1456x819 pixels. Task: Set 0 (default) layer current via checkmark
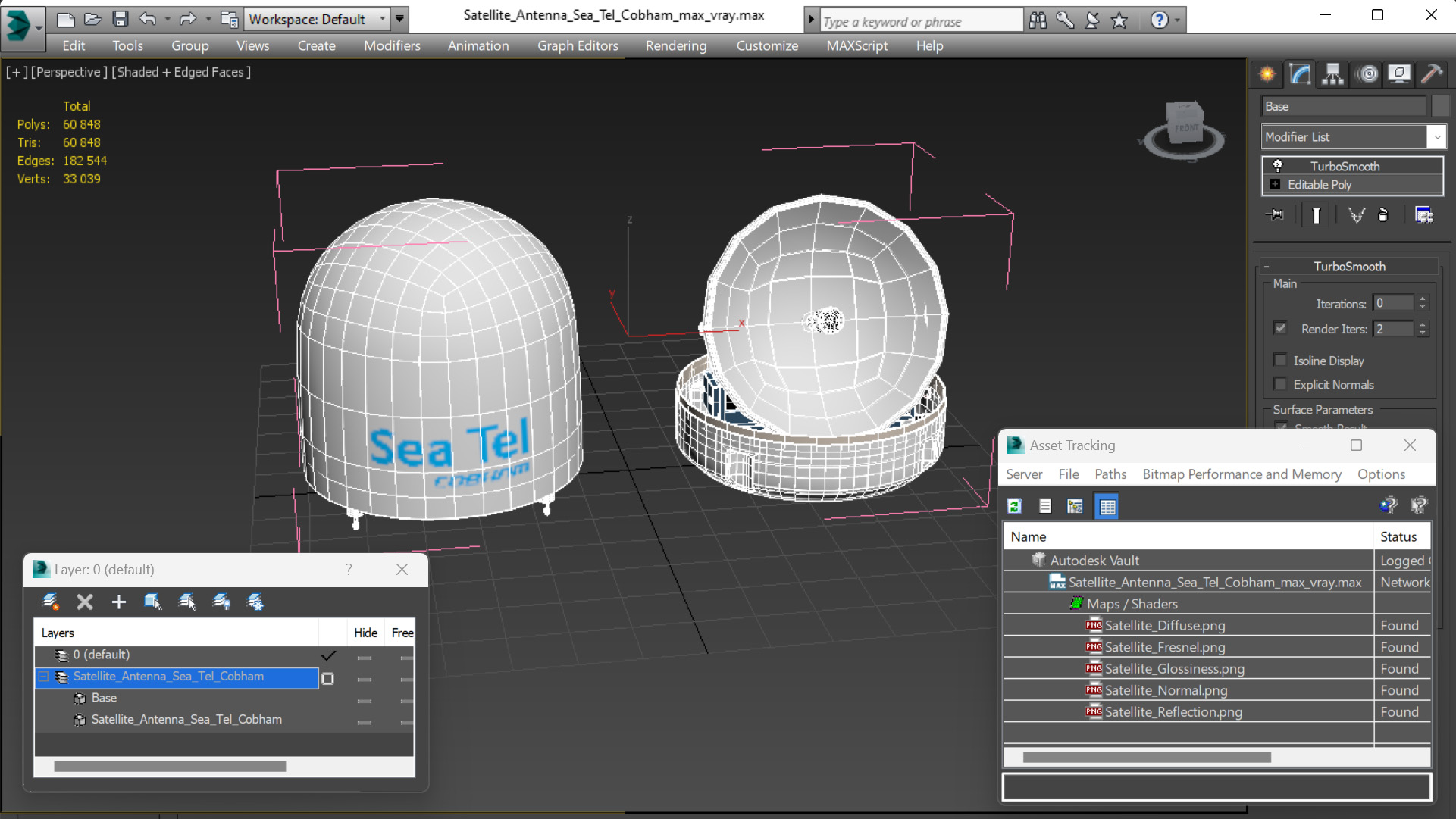point(328,655)
